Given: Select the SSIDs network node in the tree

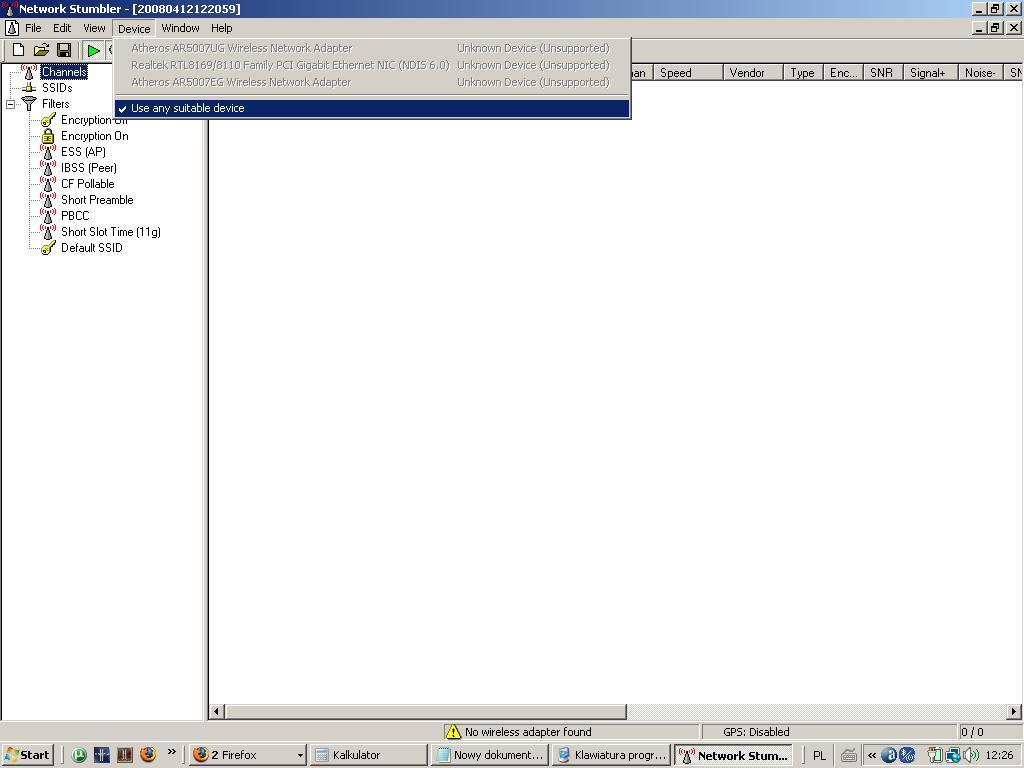Looking at the screenshot, I should [57, 88].
